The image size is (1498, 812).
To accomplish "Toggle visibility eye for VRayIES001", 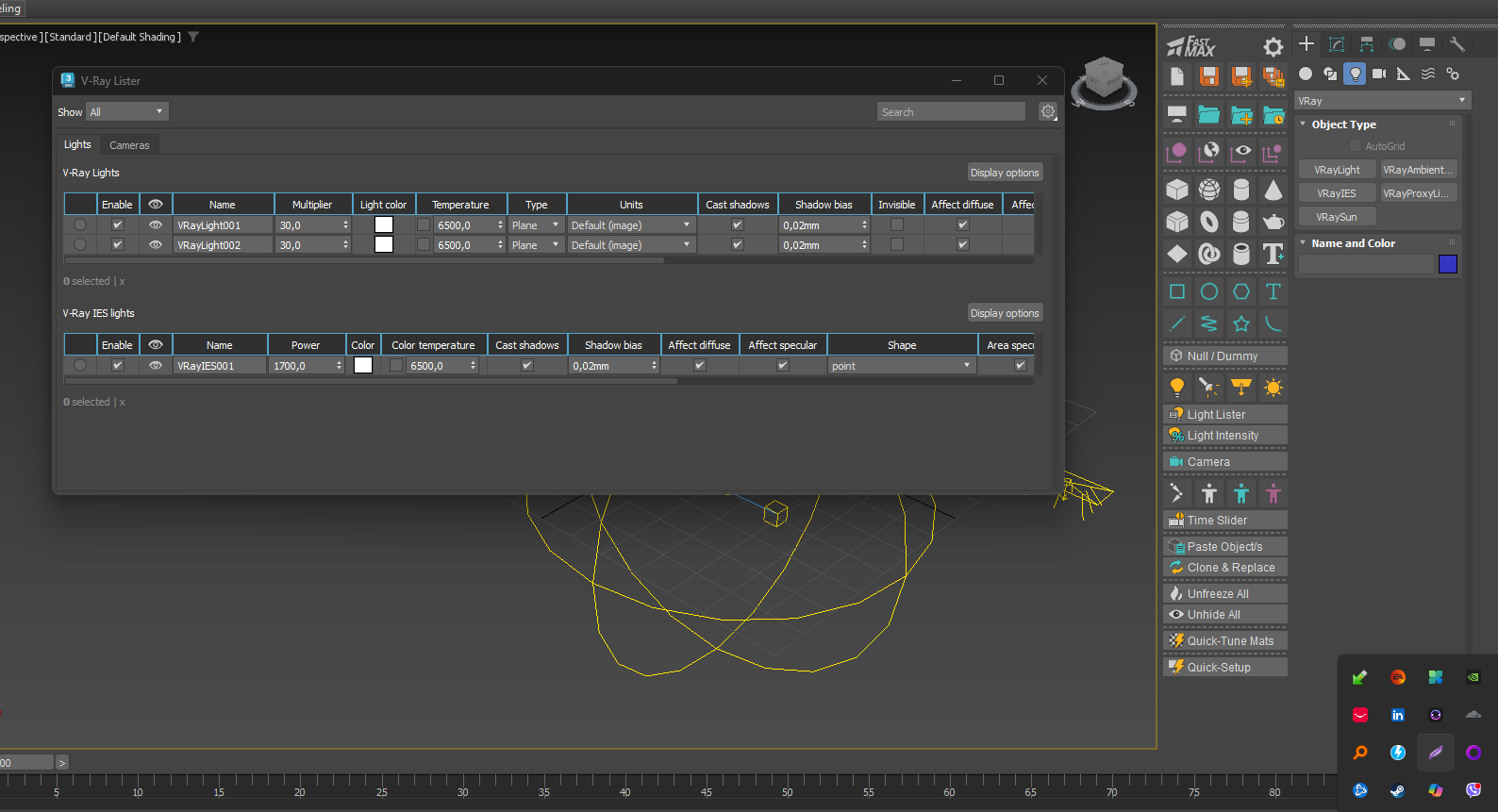I will coord(156,366).
